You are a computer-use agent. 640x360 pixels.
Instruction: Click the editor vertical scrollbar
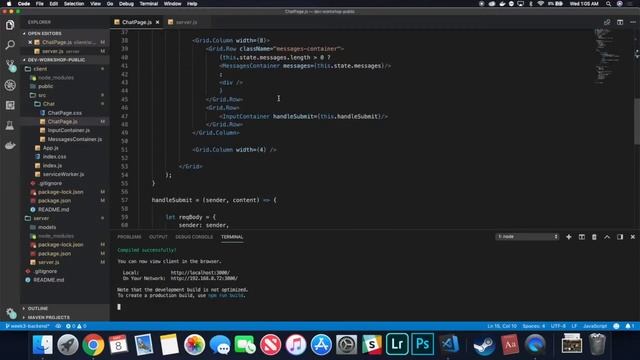[637, 122]
